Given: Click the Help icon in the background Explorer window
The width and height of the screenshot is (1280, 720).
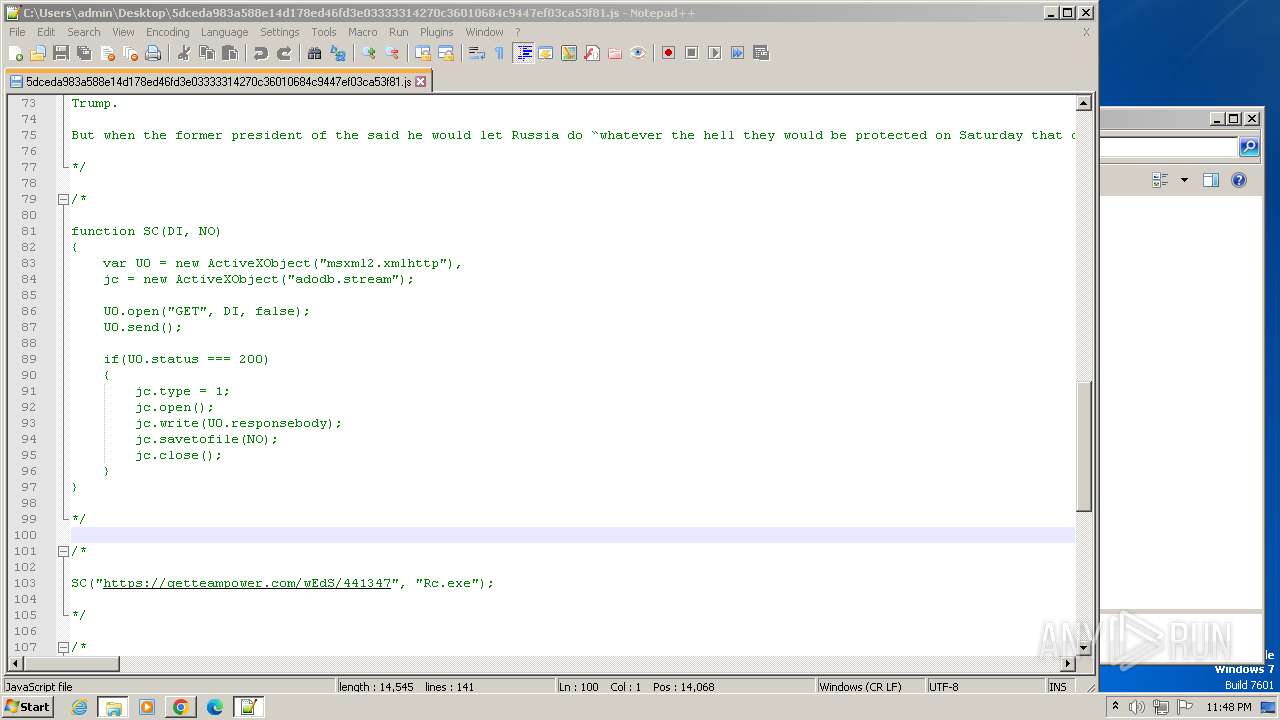Looking at the screenshot, I should coord(1239,180).
